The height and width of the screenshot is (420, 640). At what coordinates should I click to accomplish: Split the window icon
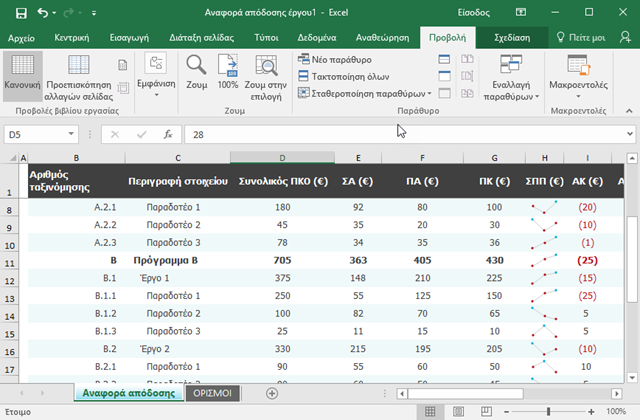pos(444,60)
